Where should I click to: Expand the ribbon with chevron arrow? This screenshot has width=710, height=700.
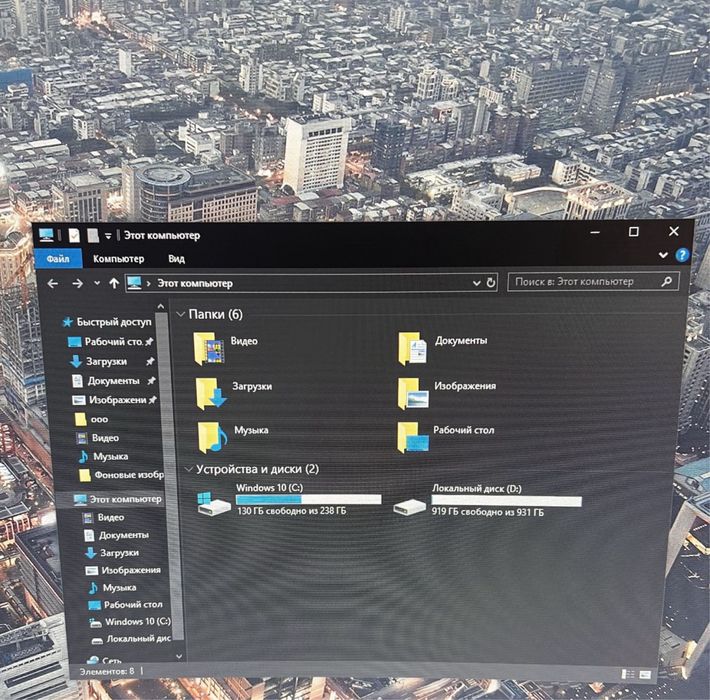click(x=663, y=255)
